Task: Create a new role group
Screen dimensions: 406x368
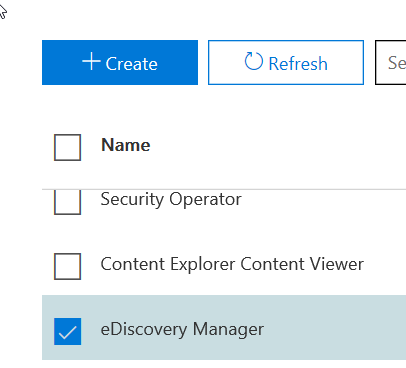Action: (120, 63)
